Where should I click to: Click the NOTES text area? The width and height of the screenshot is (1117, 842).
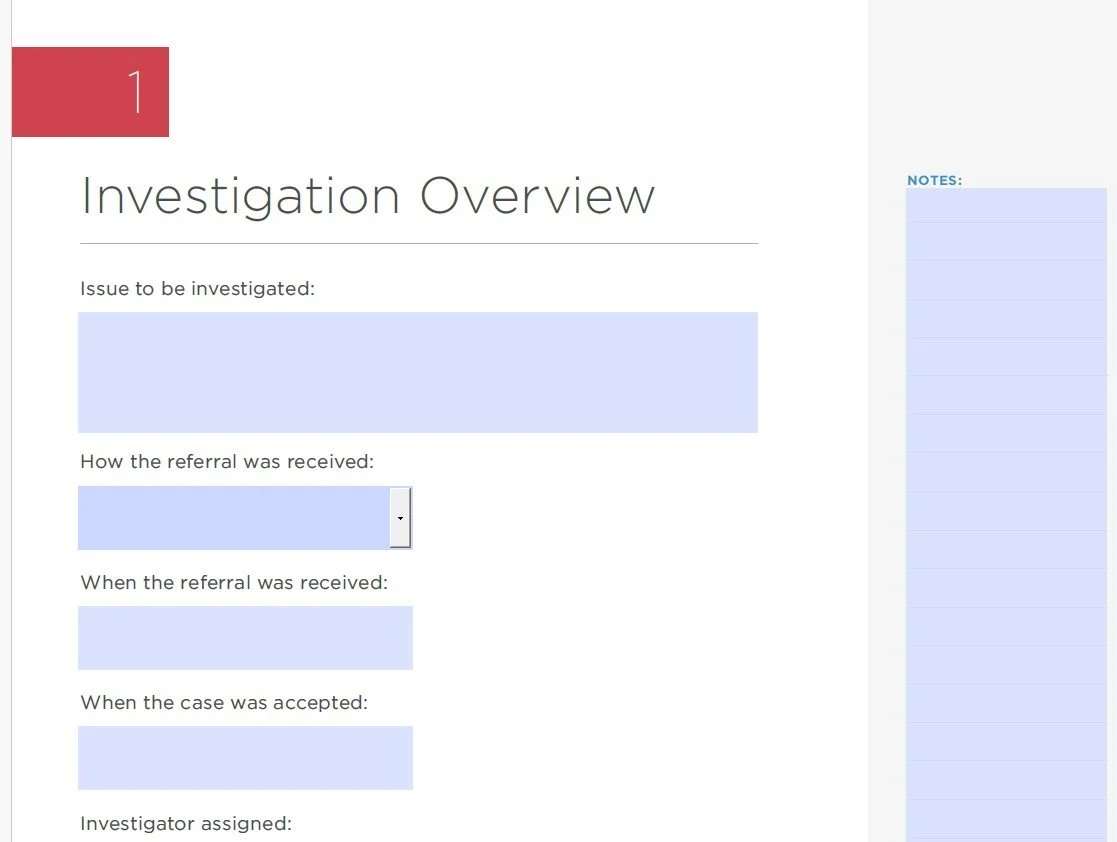[x=1006, y=514]
